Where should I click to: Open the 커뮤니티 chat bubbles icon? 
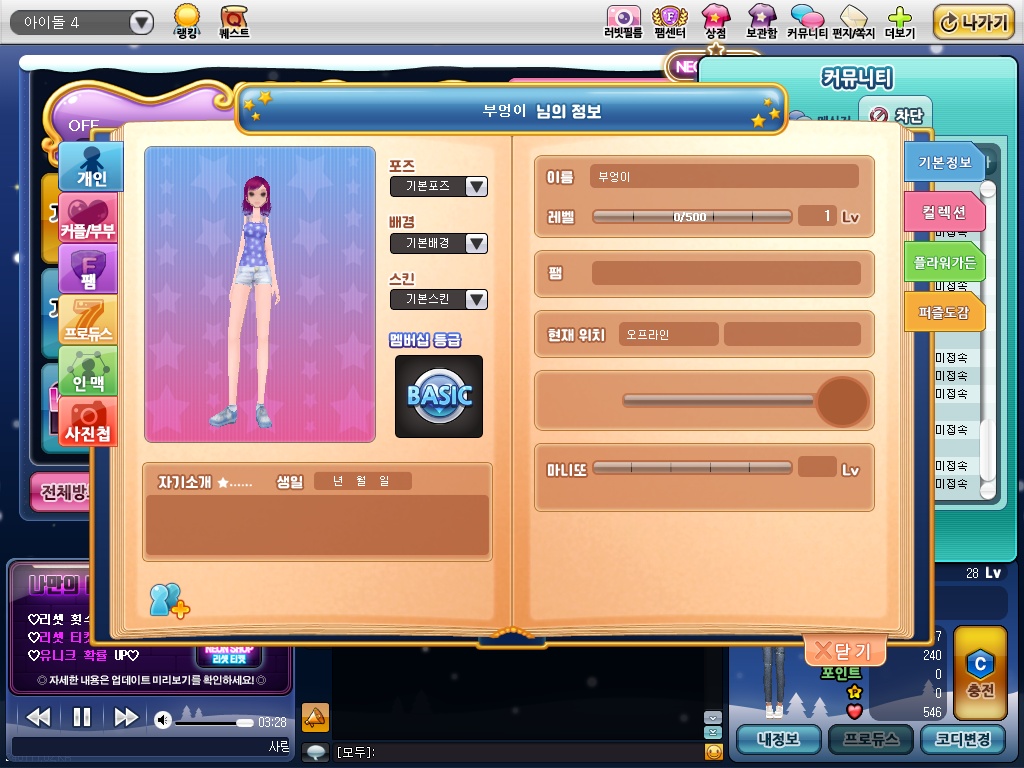[807, 22]
